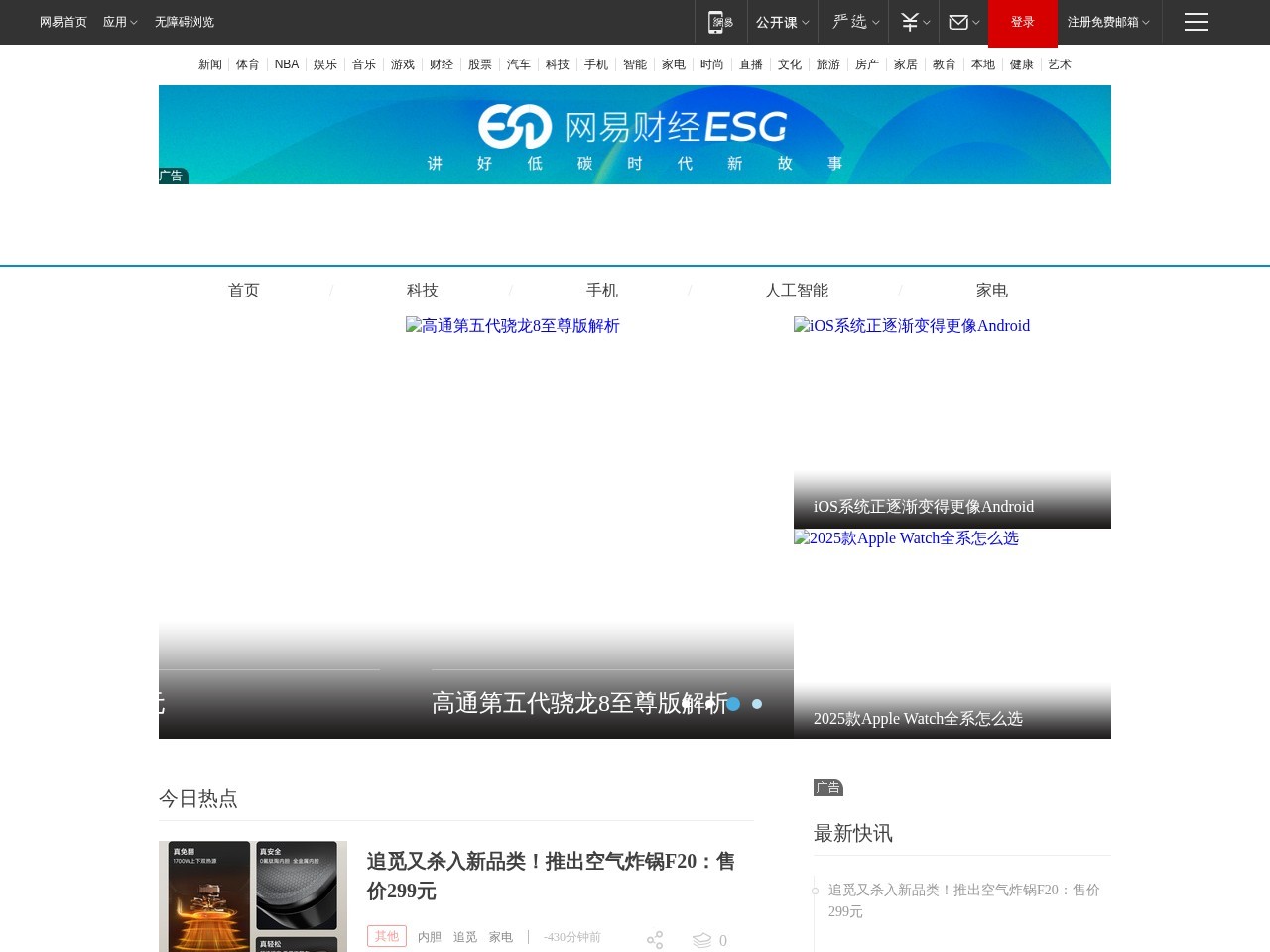Expand the 严选 dropdown

click(x=855, y=22)
